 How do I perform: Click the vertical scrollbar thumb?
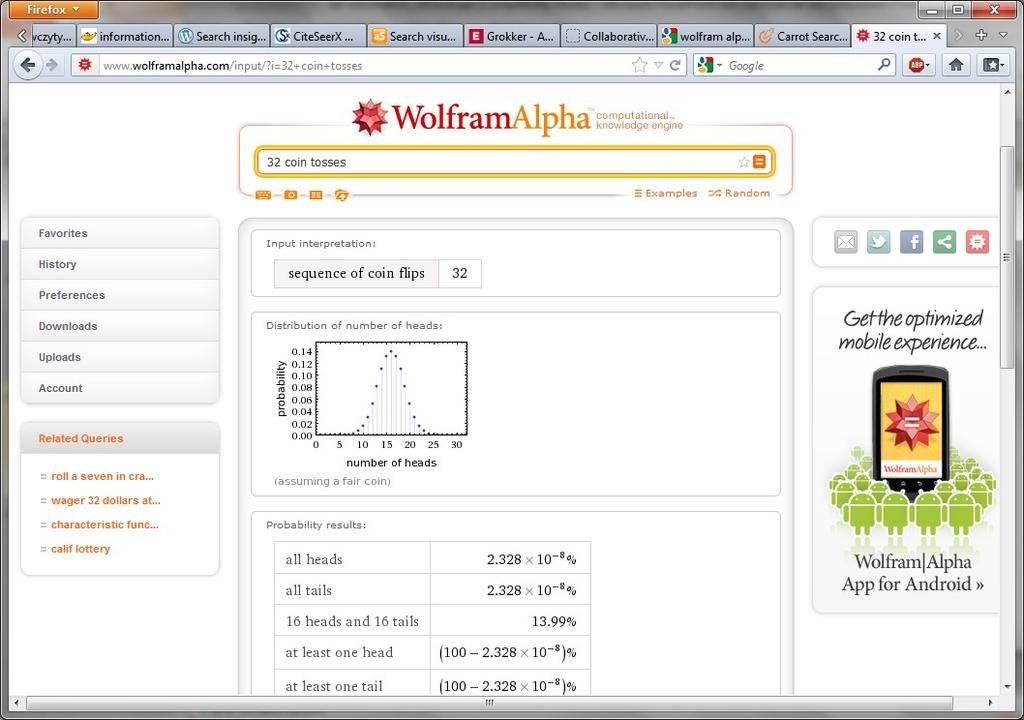[x=1006, y=258]
